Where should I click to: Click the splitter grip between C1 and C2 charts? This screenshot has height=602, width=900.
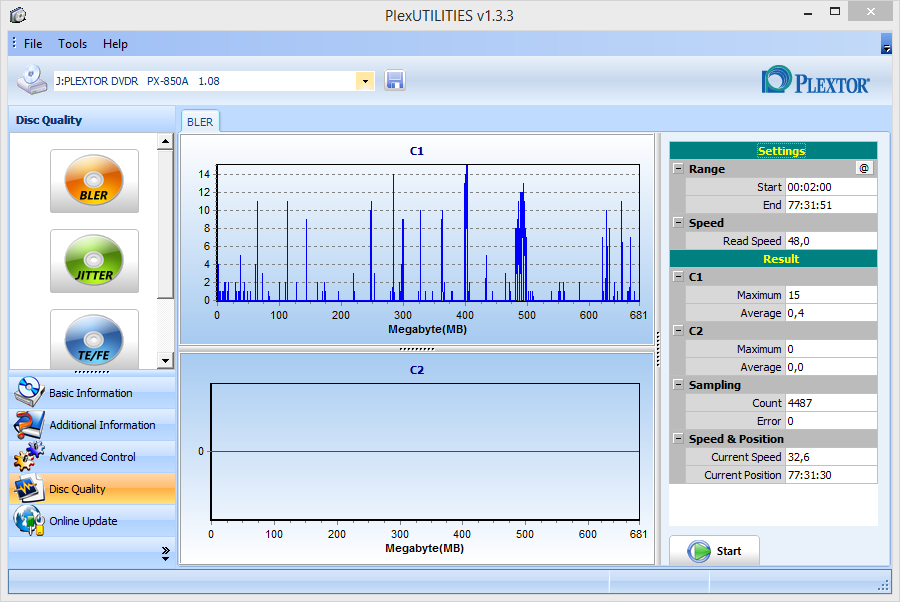pos(417,348)
